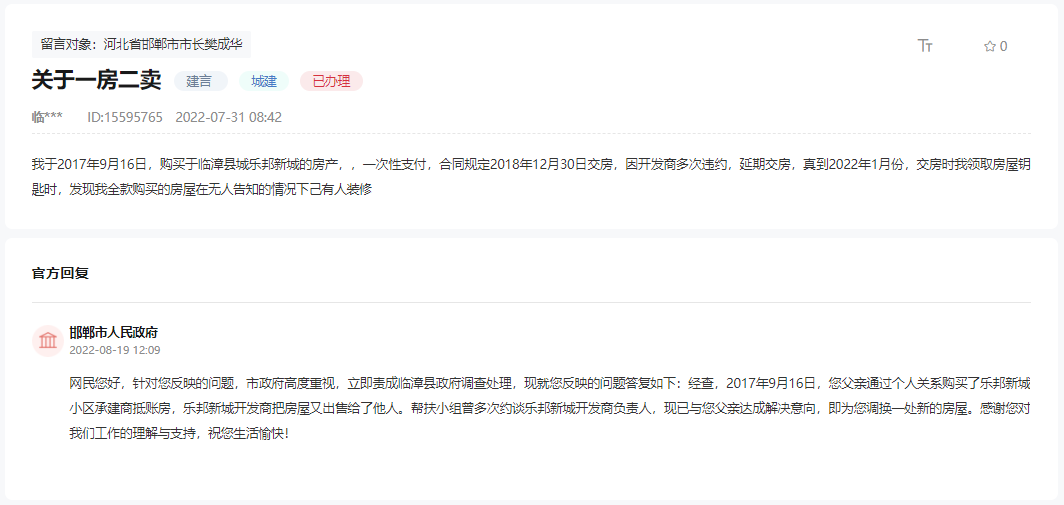Click the second line of complaint text

coord(202,189)
